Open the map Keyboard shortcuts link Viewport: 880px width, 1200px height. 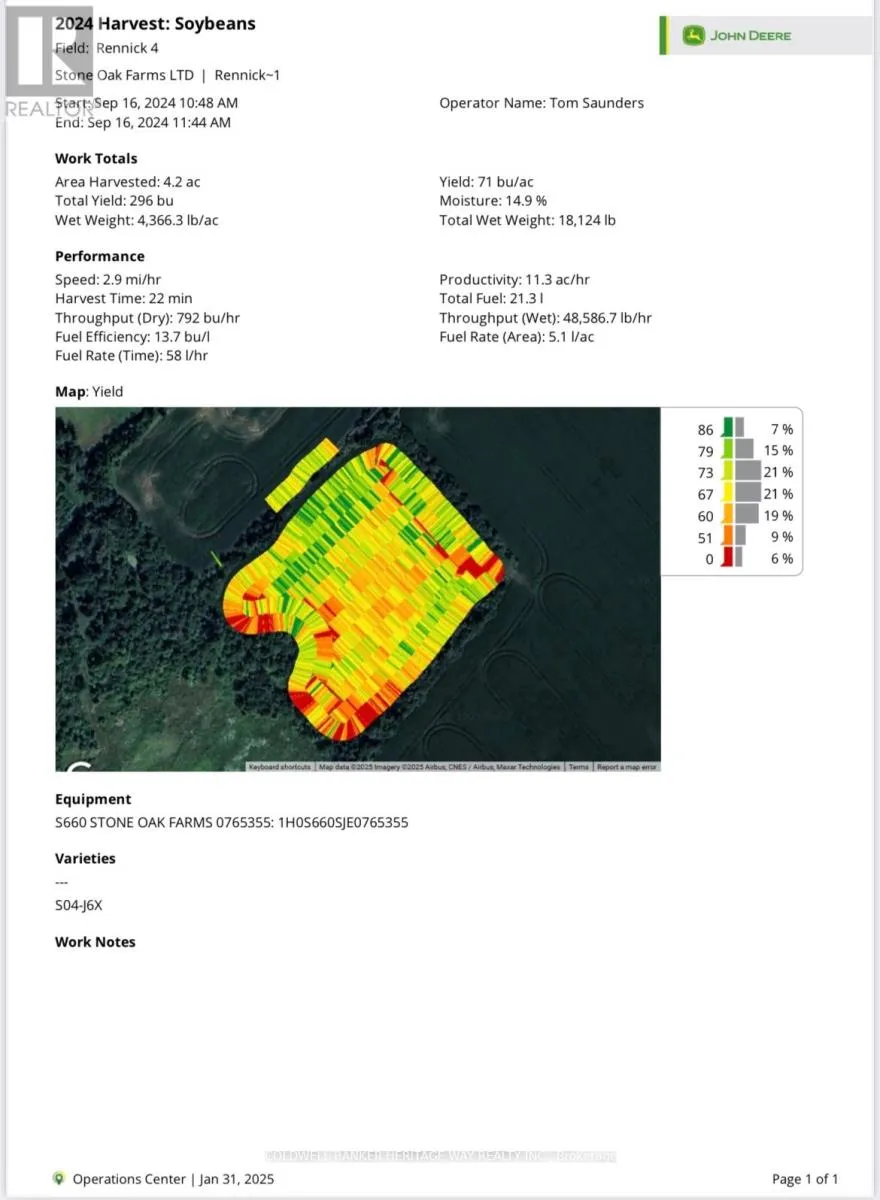click(x=280, y=767)
